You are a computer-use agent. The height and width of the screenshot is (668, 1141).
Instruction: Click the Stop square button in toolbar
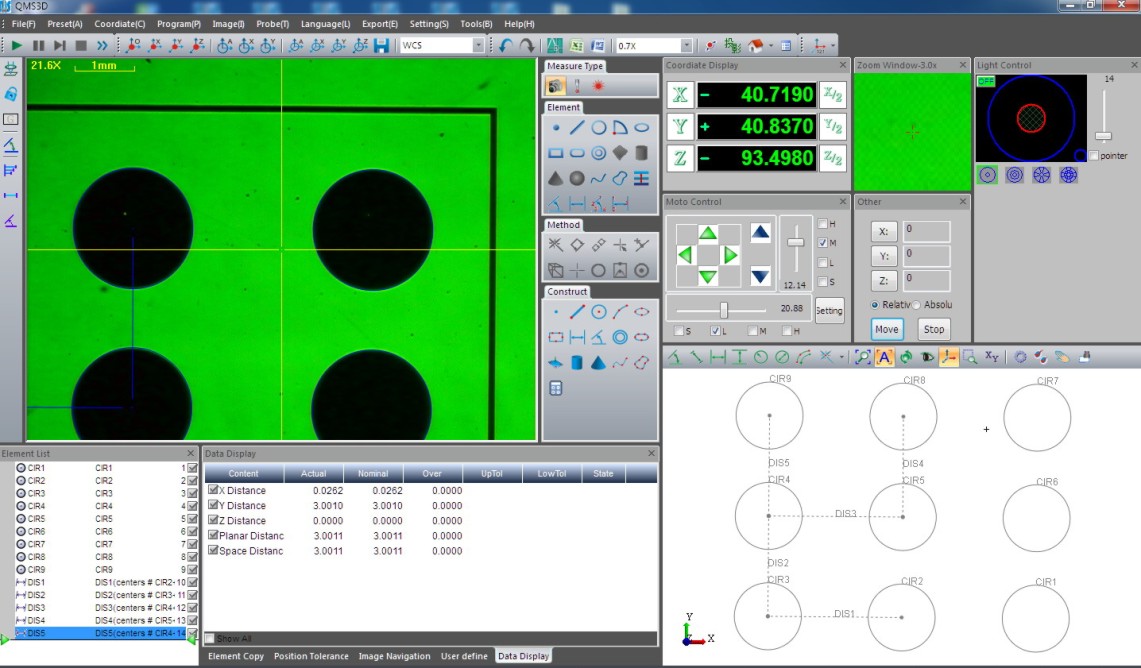pyautogui.click(x=81, y=45)
